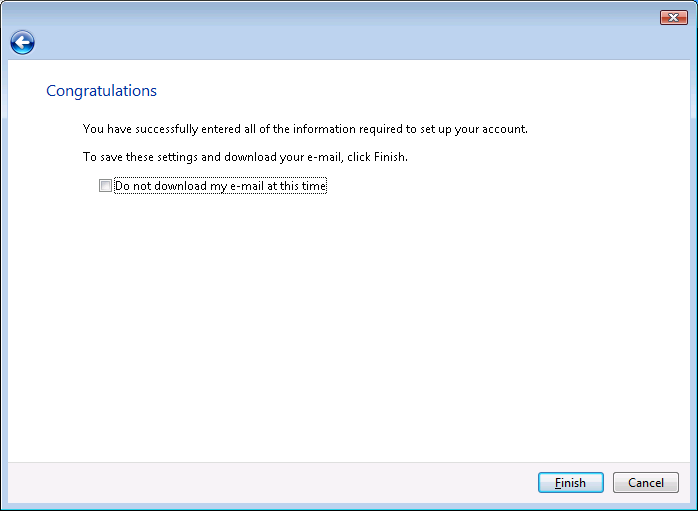Click the blue header strip beside back arrow
Image resolution: width=698 pixels, height=511 pixels.
point(350,42)
